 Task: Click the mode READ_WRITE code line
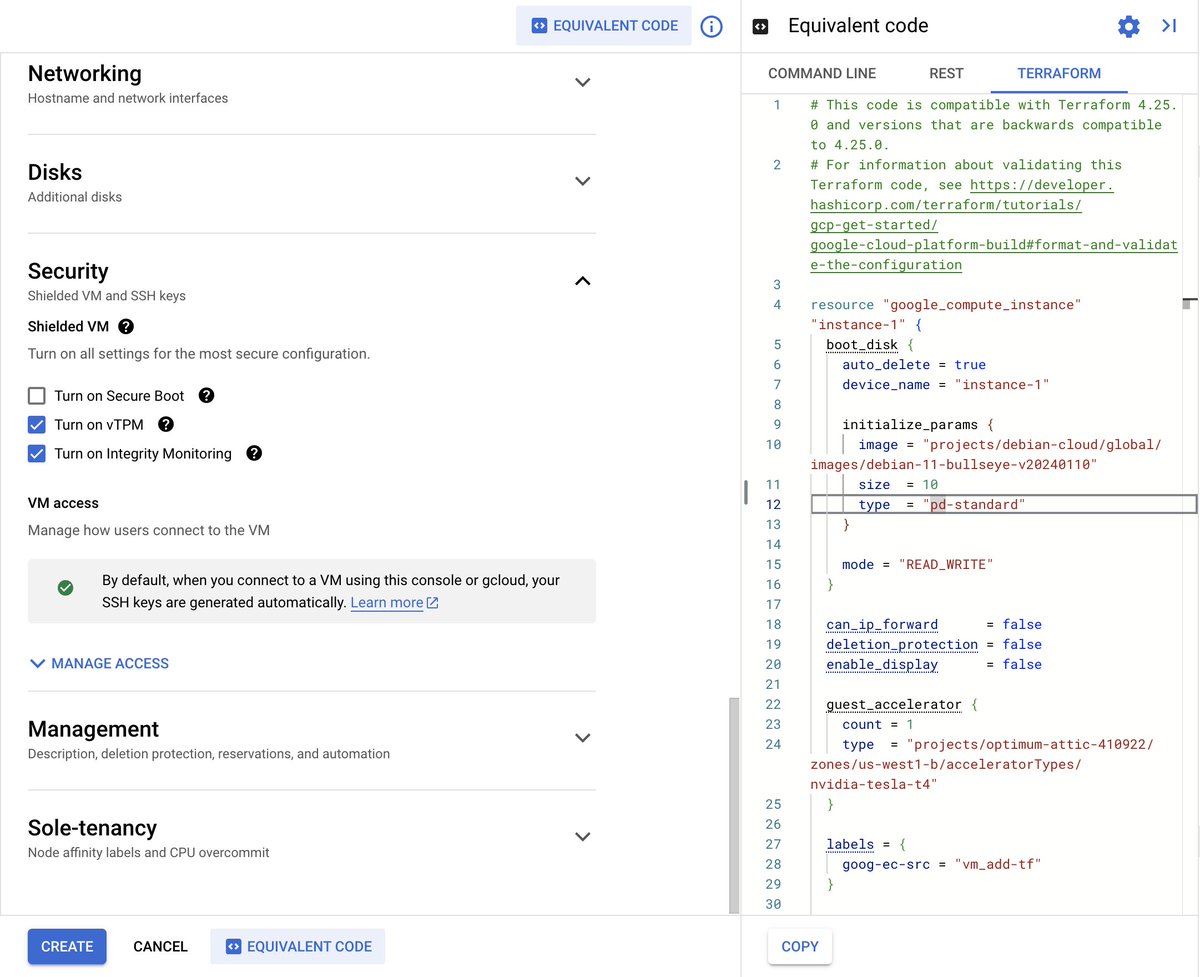[918, 565]
